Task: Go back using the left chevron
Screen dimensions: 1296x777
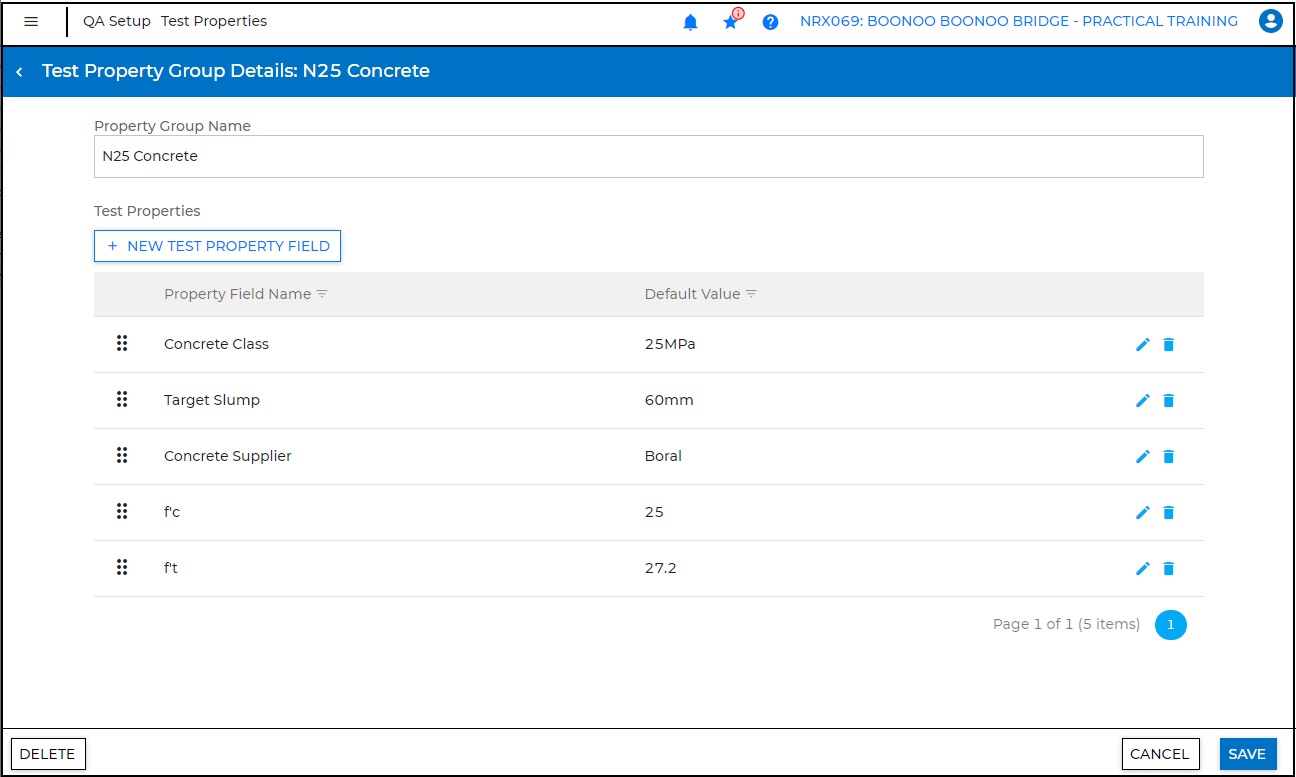Action: tap(19, 72)
